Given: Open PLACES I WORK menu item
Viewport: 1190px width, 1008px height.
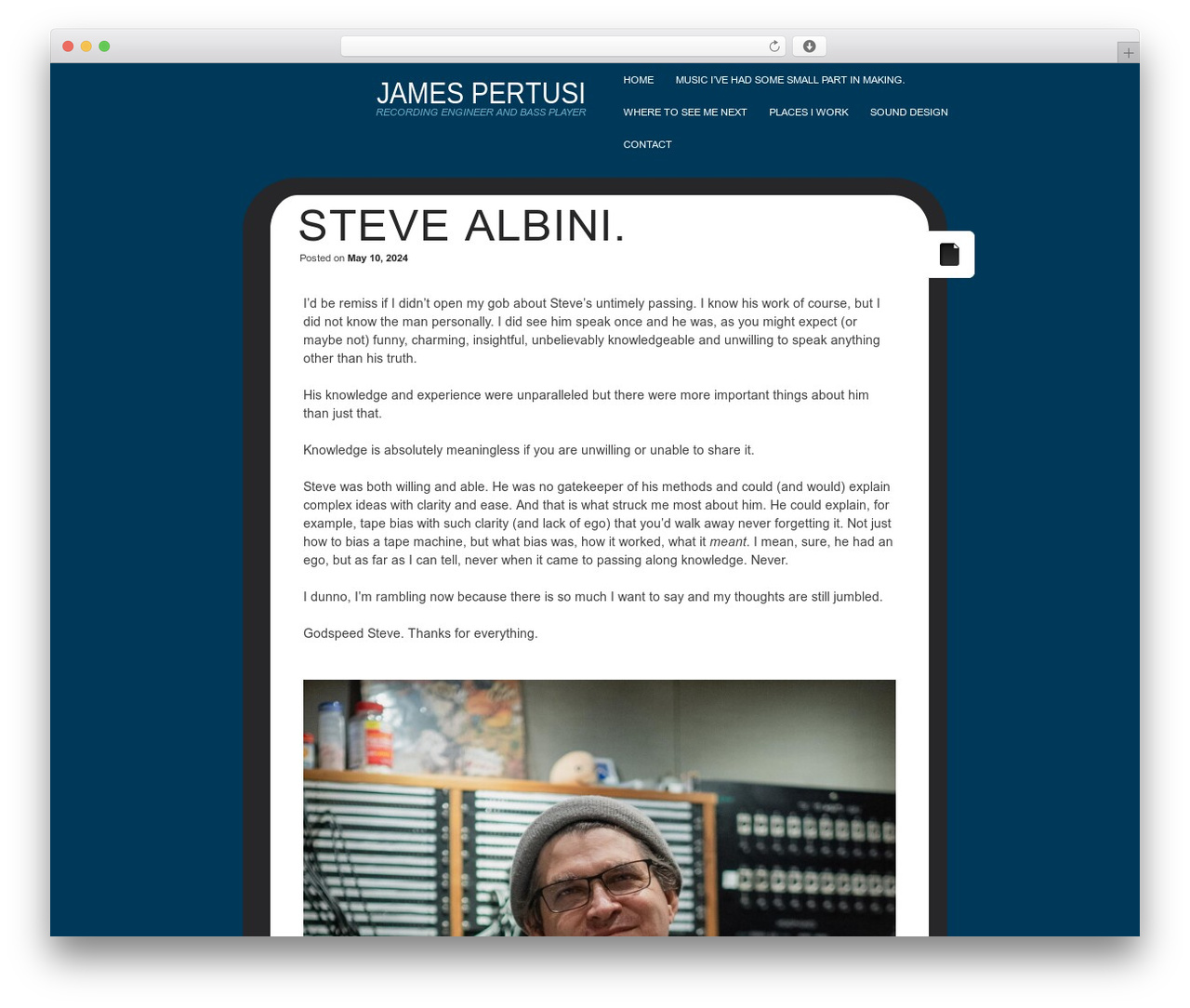Looking at the screenshot, I should tap(809, 113).
